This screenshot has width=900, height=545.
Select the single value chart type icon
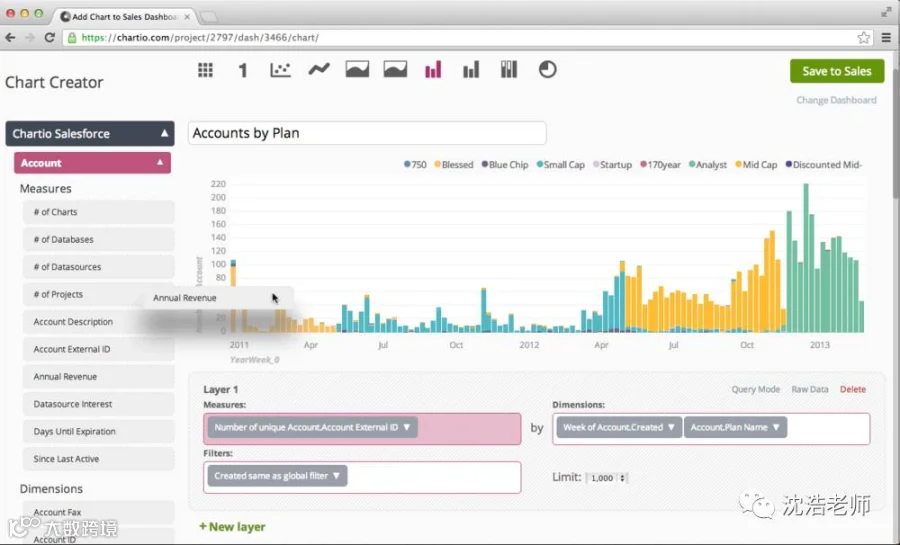coord(243,70)
